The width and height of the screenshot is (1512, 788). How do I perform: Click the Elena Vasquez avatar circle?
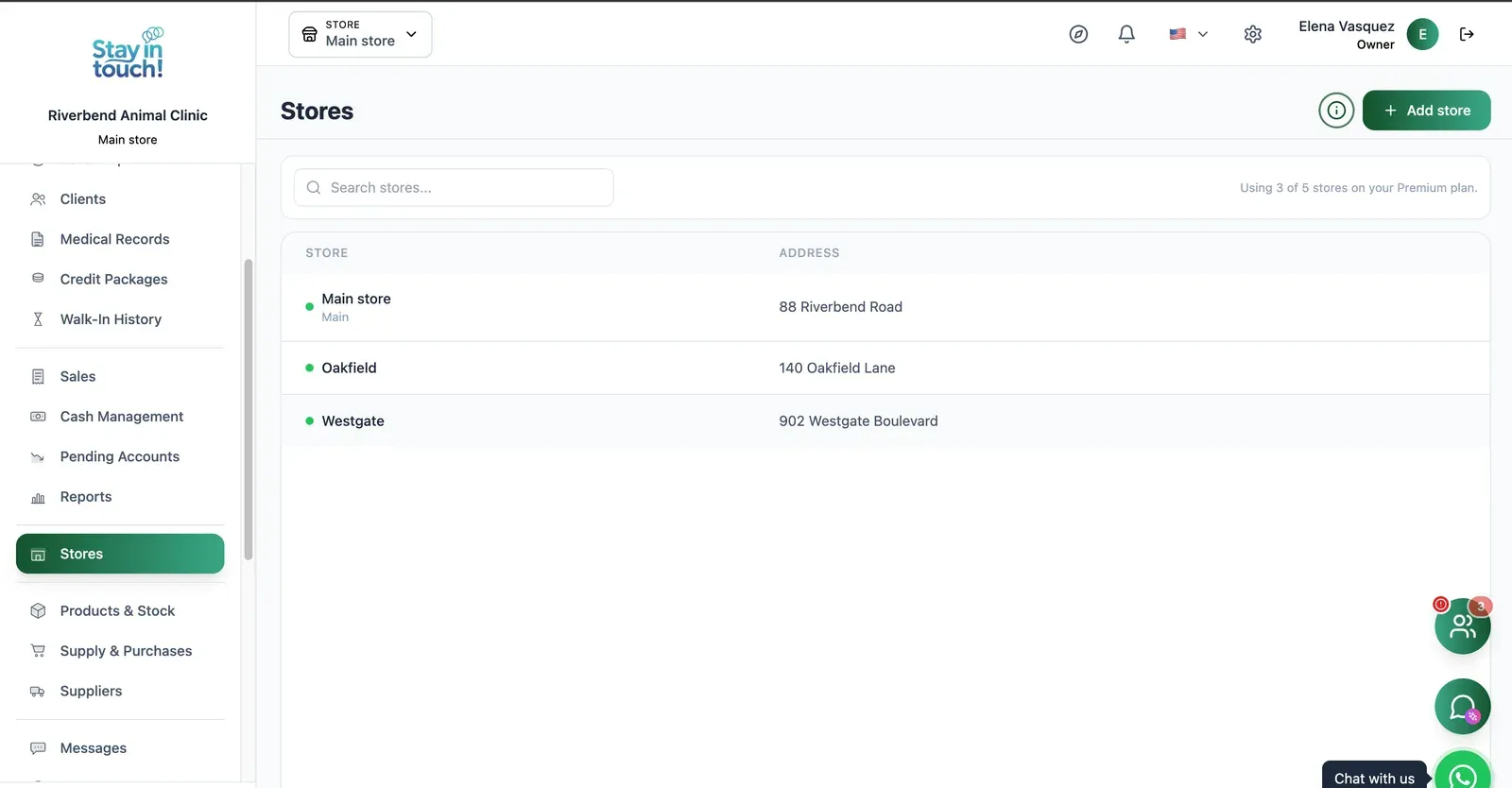coord(1422,34)
